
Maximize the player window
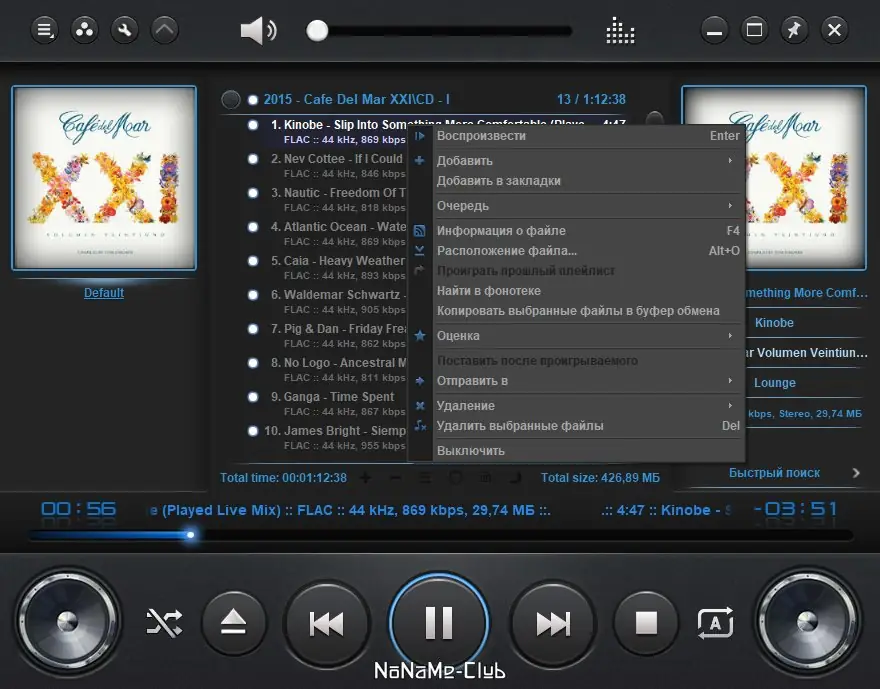754,30
